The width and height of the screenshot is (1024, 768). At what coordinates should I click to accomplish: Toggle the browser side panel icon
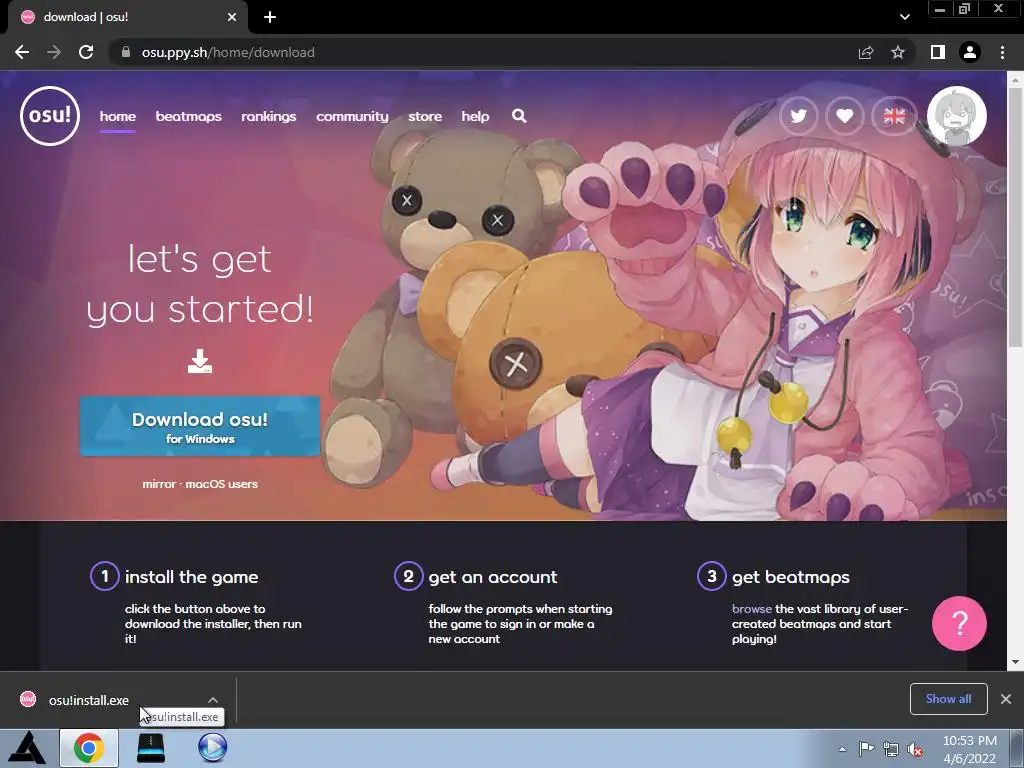tap(938, 52)
